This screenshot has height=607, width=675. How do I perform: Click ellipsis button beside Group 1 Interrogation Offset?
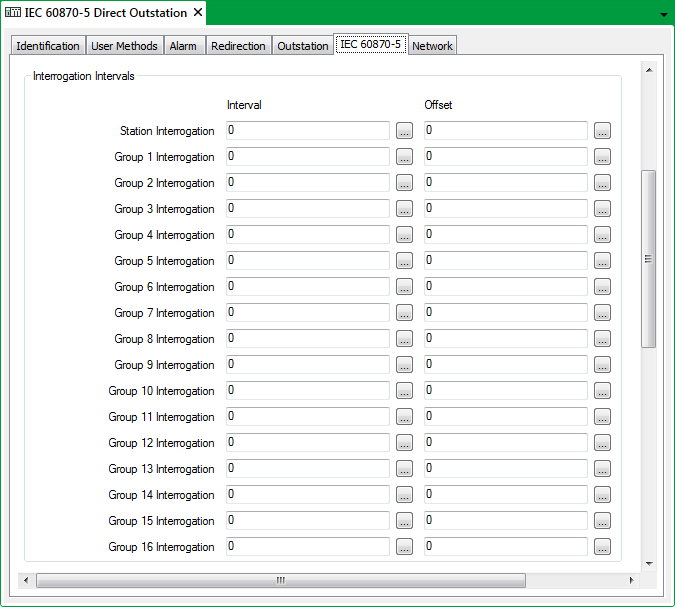[x=602, y=157]
